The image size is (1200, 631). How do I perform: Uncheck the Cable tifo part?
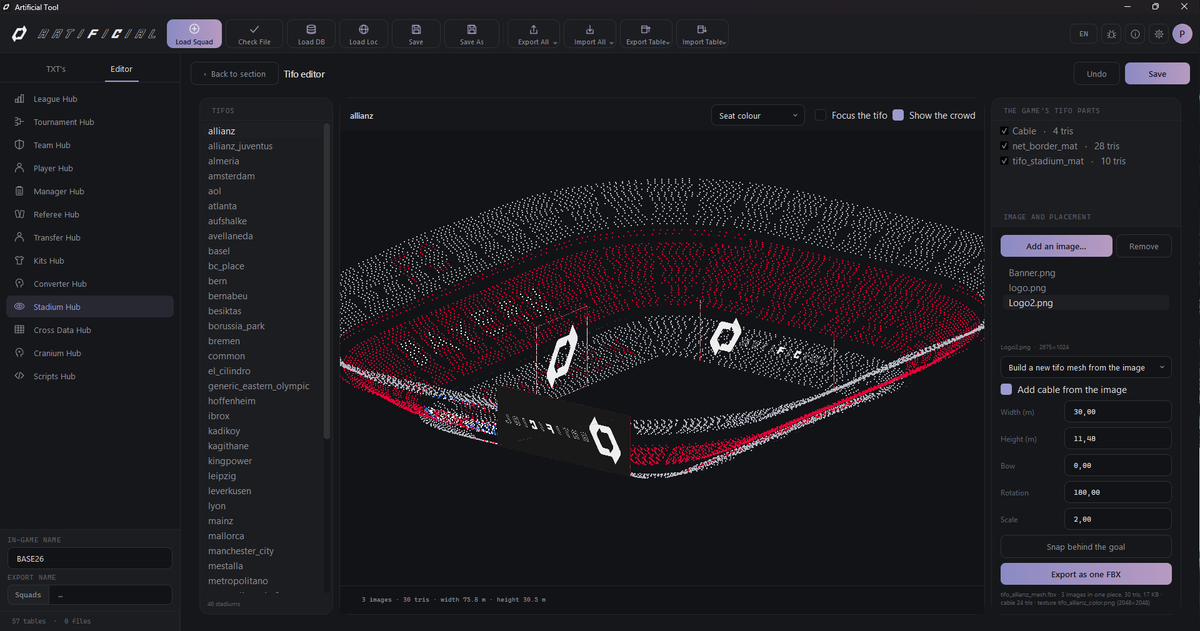coord(1005,131)
